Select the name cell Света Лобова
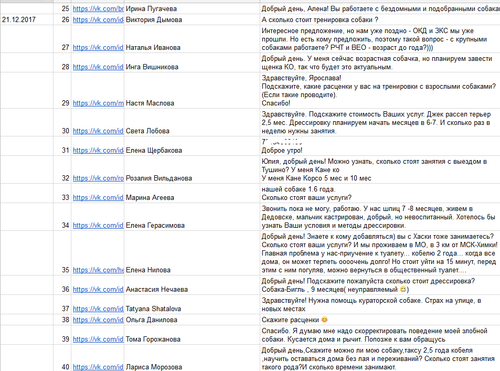The width and height of the screenshot is (500, 371). coord(192,122)
